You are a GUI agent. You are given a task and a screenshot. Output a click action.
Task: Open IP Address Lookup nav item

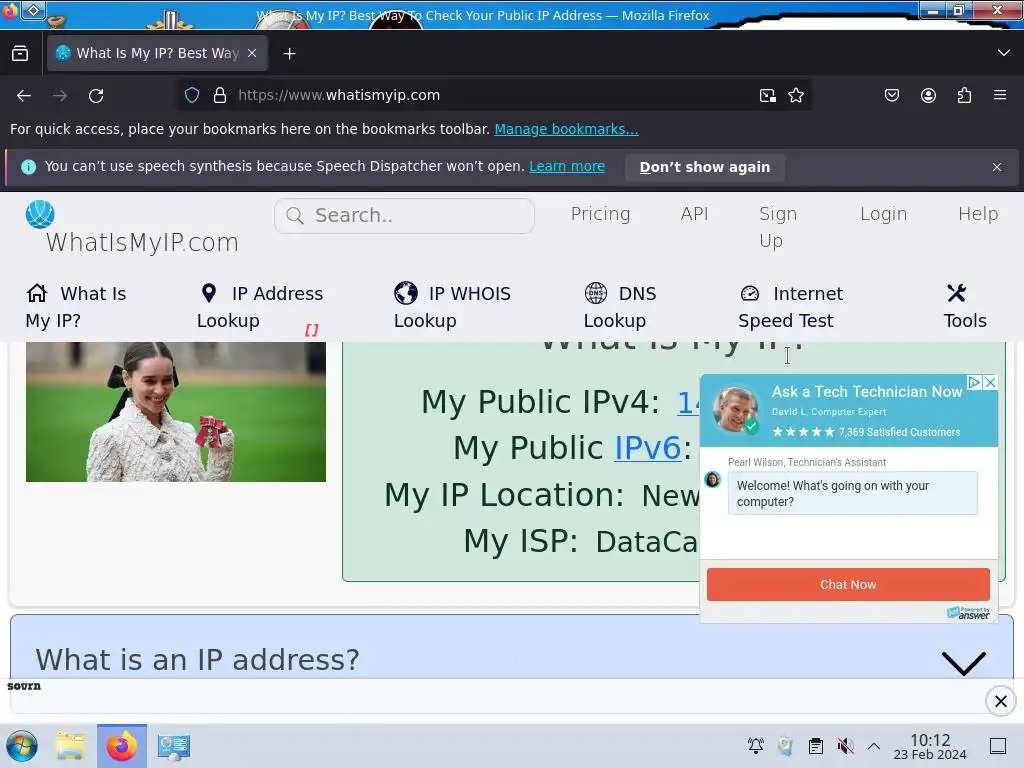(x=260, y=307)
